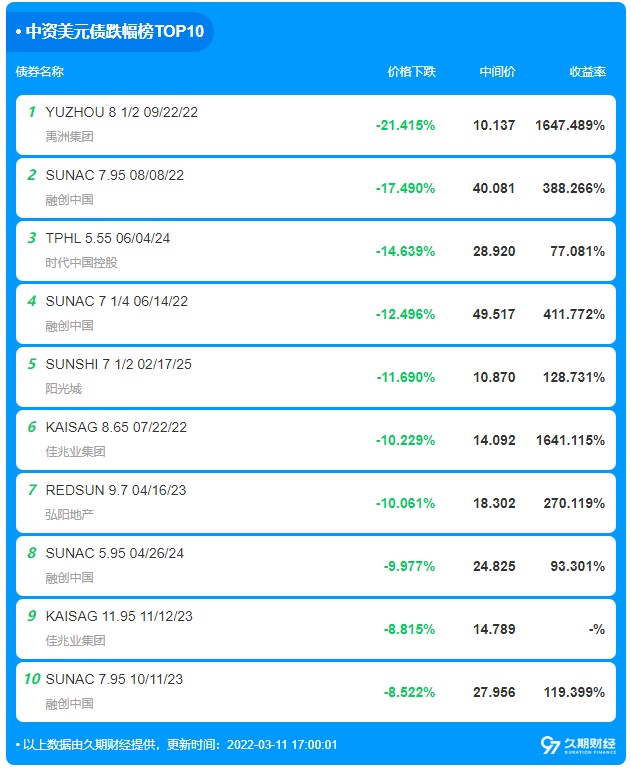Click the rank number 10 badge

point(32,679)
